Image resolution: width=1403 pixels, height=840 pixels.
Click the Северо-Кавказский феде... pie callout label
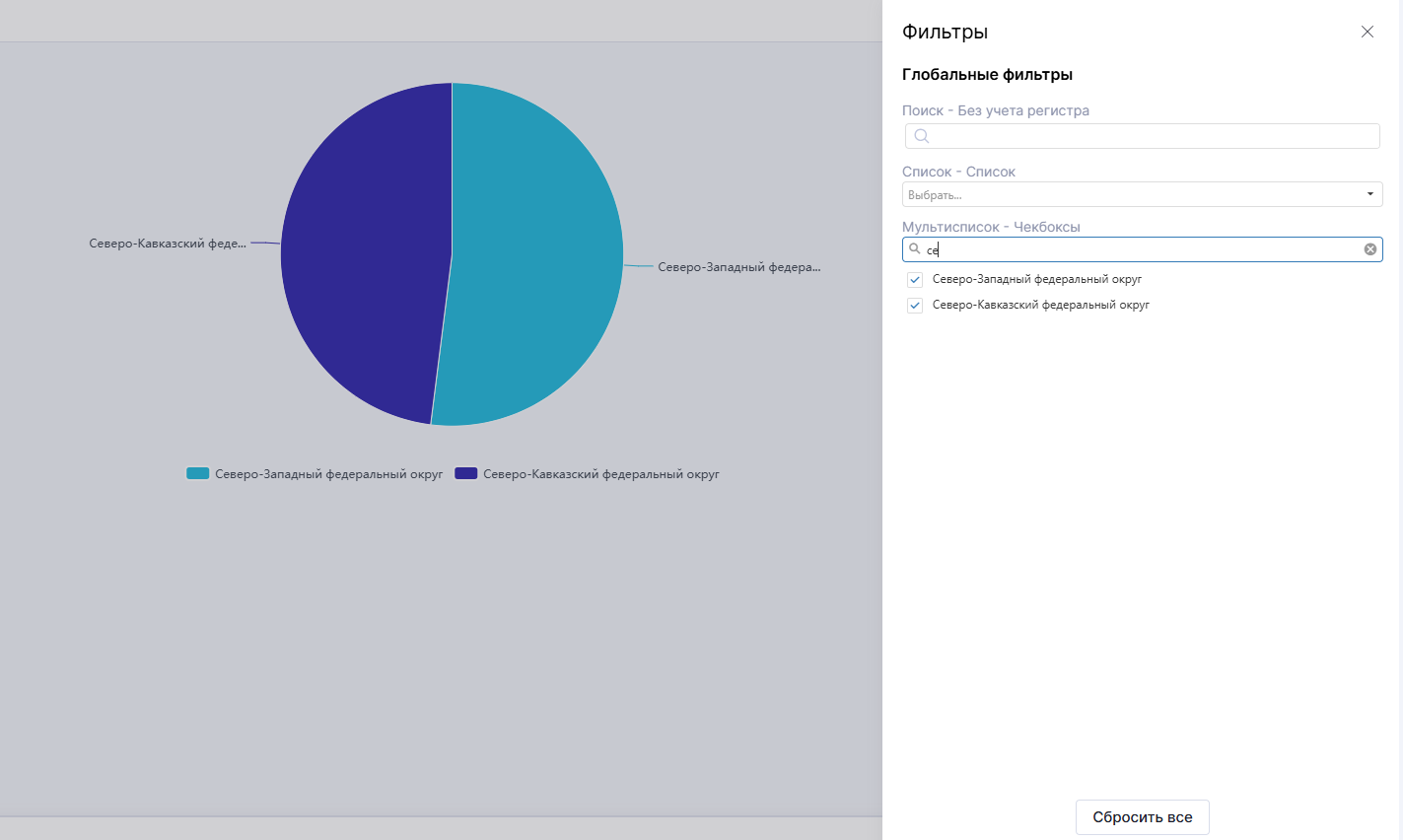point(168,244)
